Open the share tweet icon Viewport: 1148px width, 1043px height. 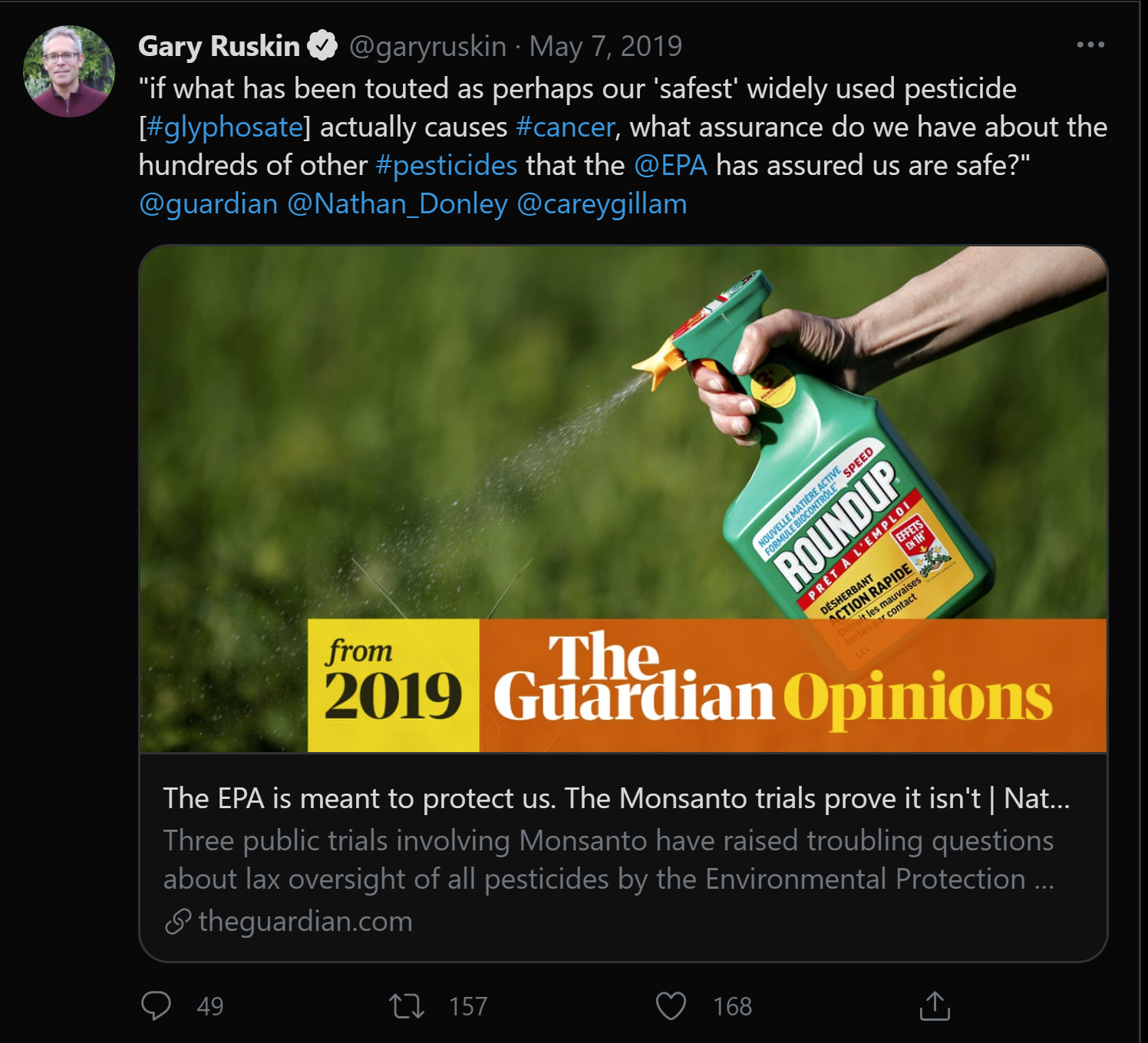point(934,1005)
